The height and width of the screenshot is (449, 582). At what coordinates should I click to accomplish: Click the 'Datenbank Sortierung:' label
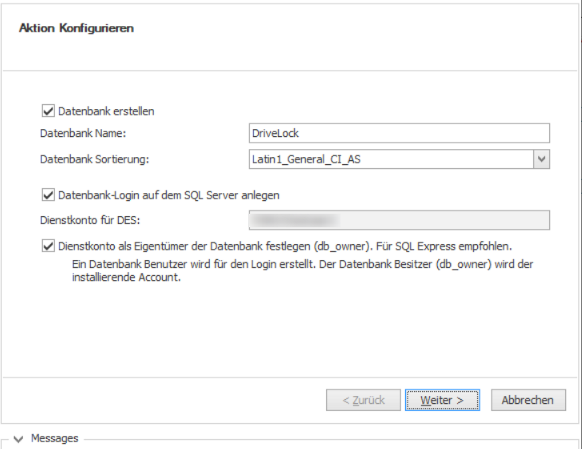point(95,159)
